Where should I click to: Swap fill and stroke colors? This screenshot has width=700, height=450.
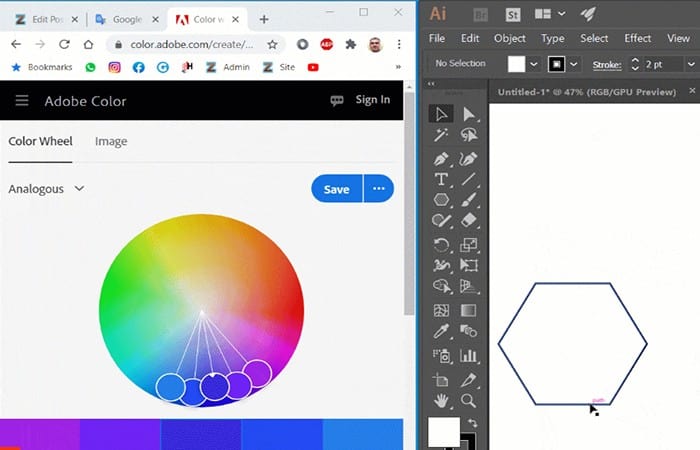click(472, 422)
